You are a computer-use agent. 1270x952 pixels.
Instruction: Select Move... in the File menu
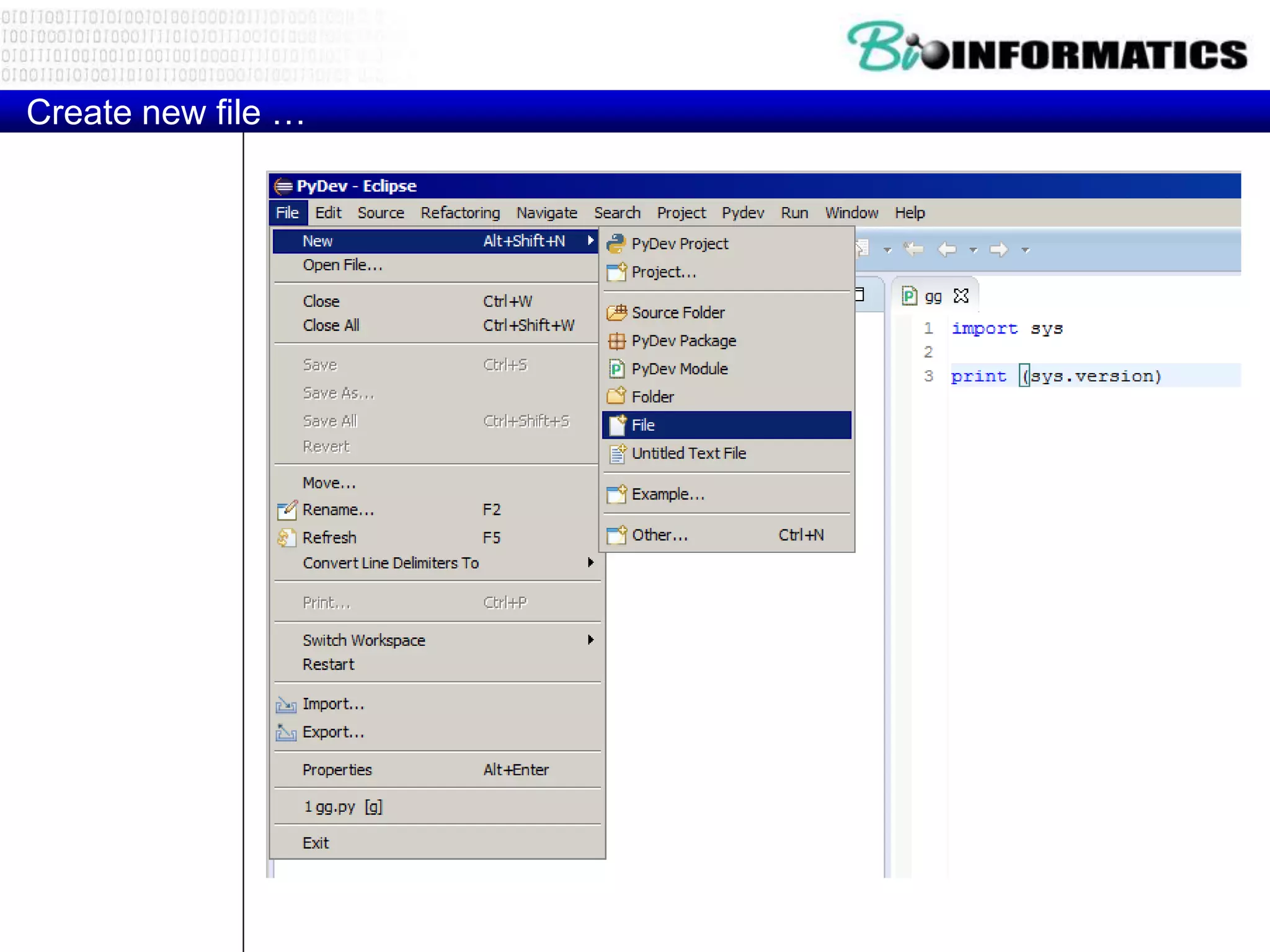[x=437, y=483]
